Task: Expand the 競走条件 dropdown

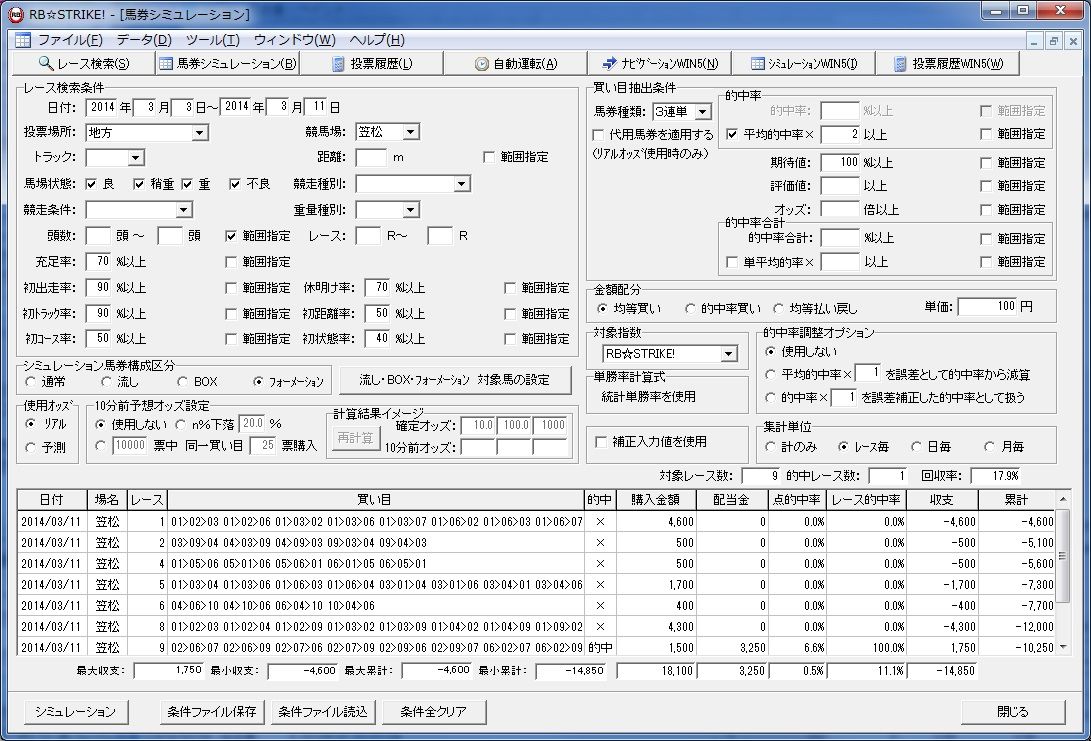Action: pyautogui.click(x=184, y=209)
